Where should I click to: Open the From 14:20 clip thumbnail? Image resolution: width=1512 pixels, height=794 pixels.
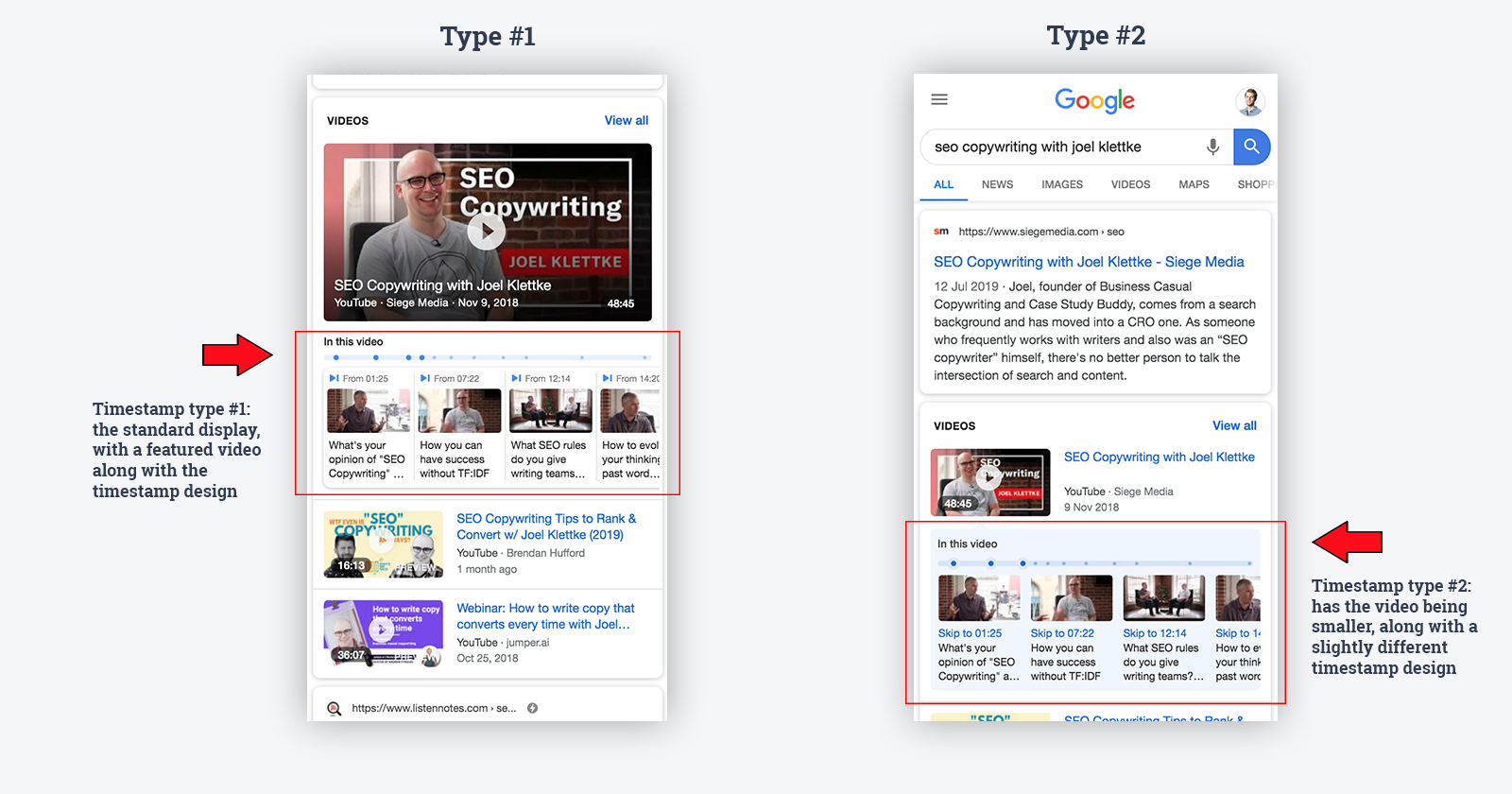coord(630,410)
